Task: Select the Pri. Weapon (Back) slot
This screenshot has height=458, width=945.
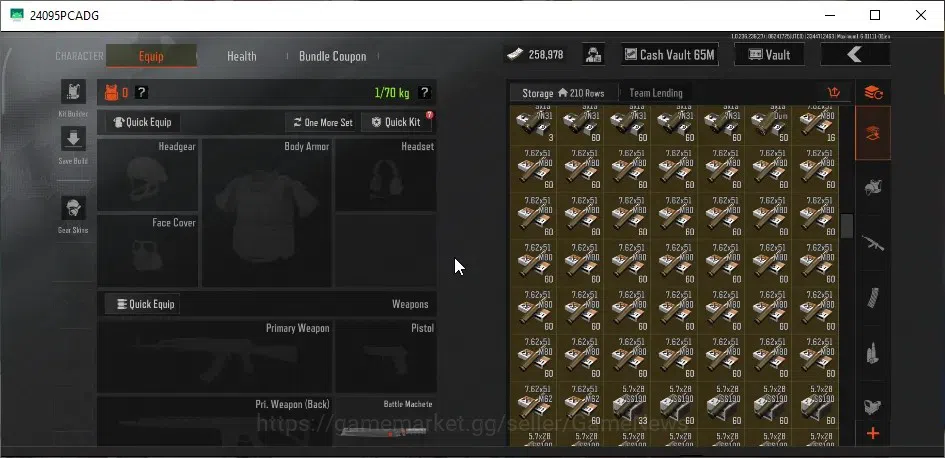Action: pyautogui.click(x=215, y=421)
